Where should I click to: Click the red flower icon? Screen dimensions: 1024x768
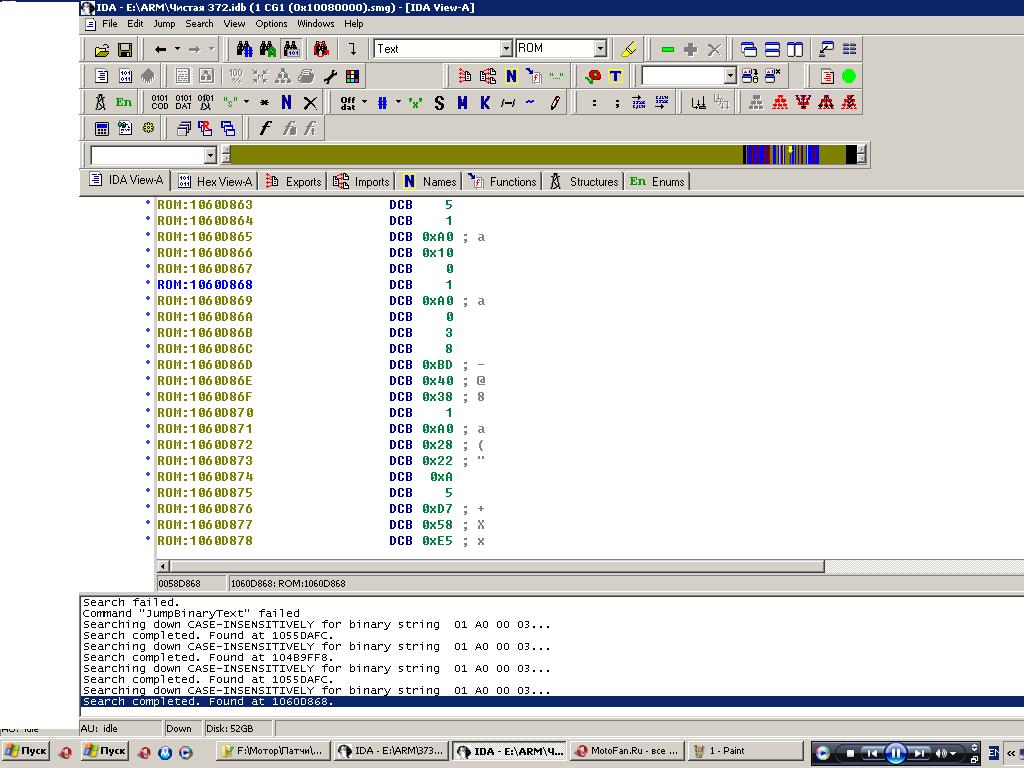coord(593,76)
